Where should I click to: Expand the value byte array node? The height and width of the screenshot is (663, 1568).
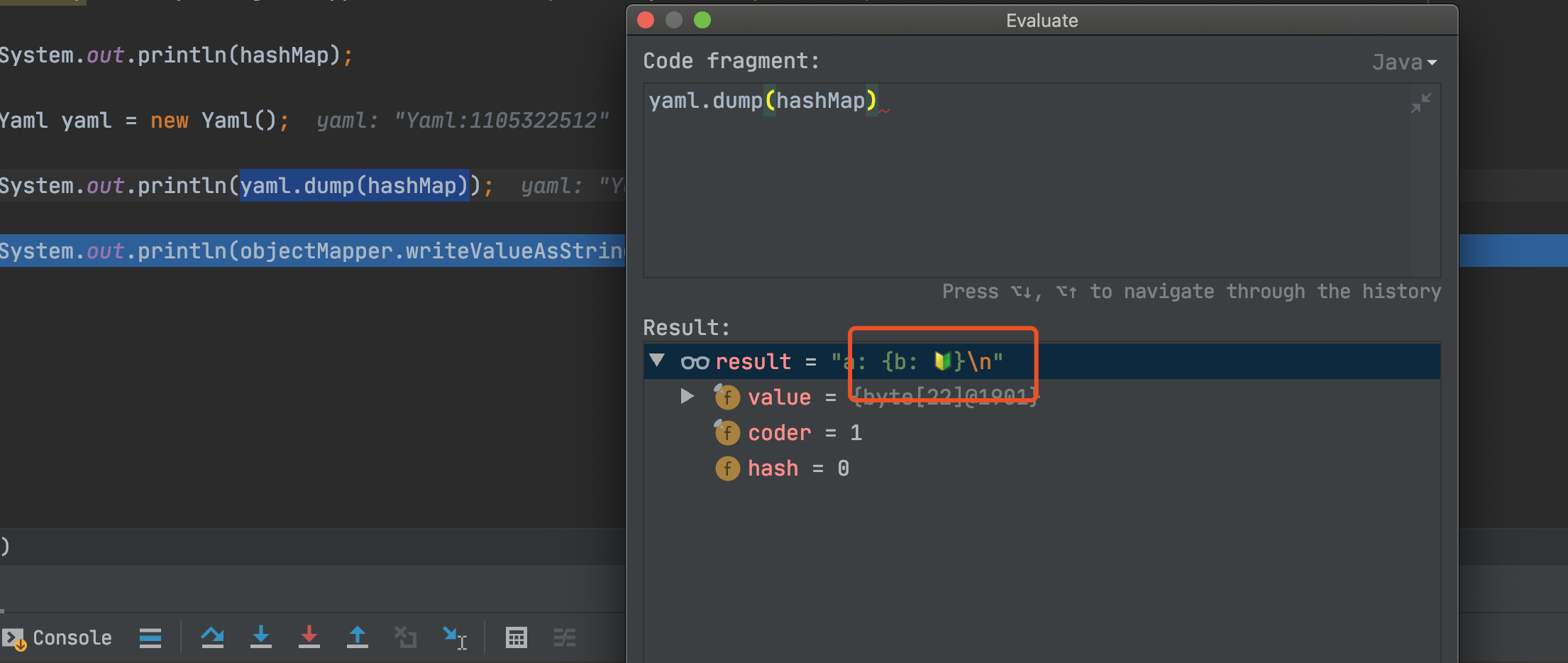(685, 396)
